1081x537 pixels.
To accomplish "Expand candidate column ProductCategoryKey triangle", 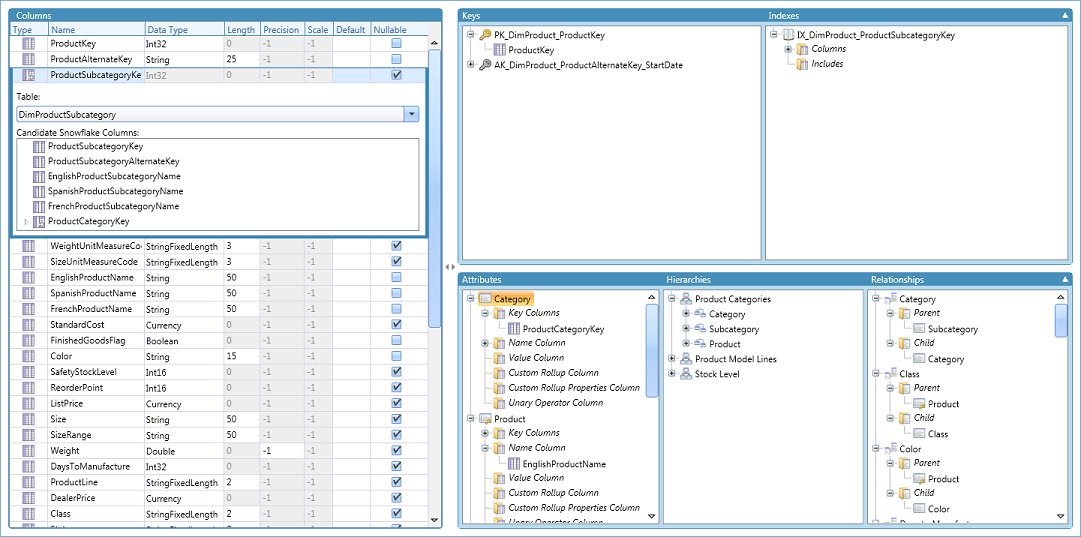I will click(27, 222).
